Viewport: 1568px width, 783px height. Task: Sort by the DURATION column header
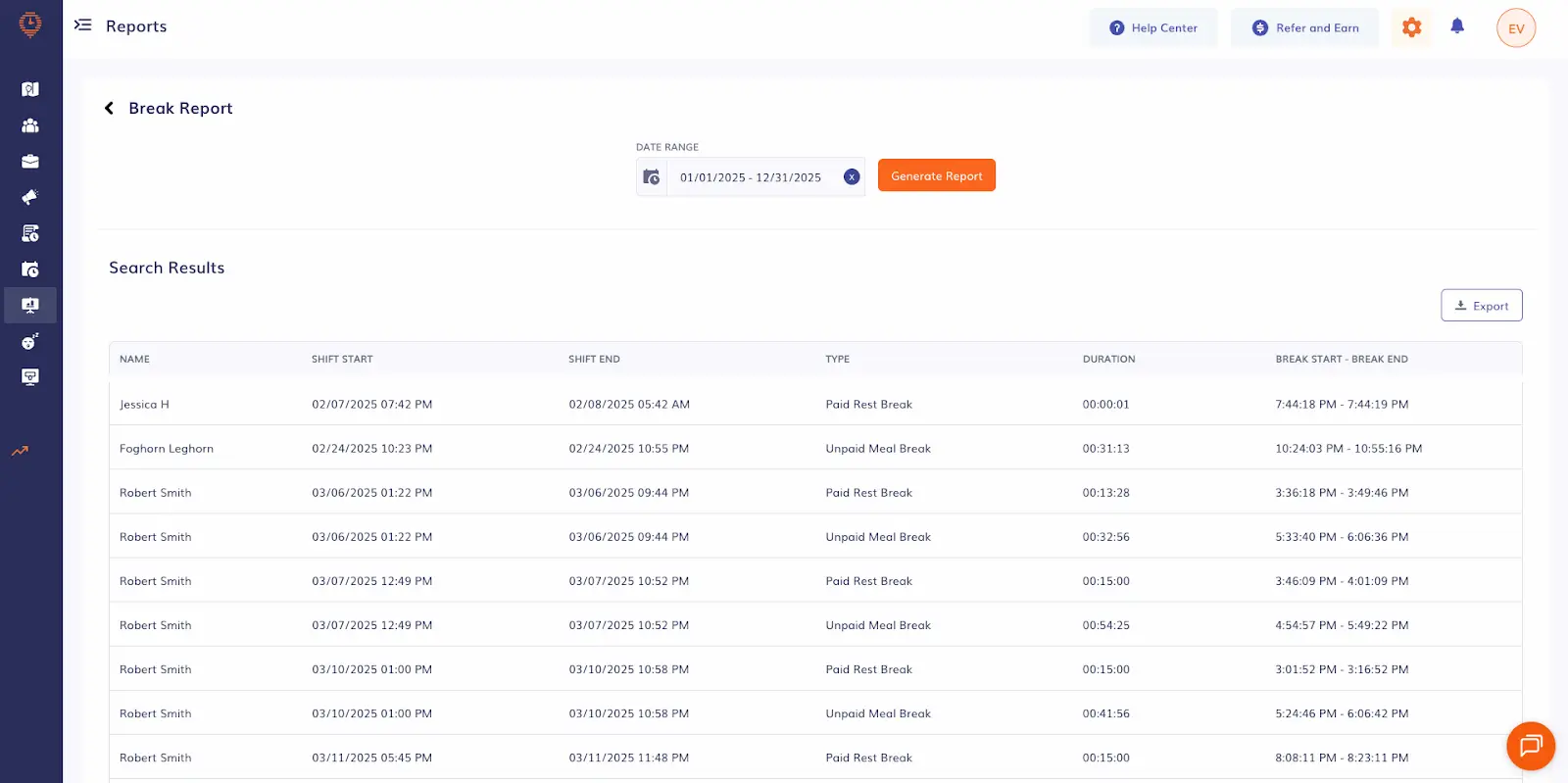click(x=1108, y=360)
